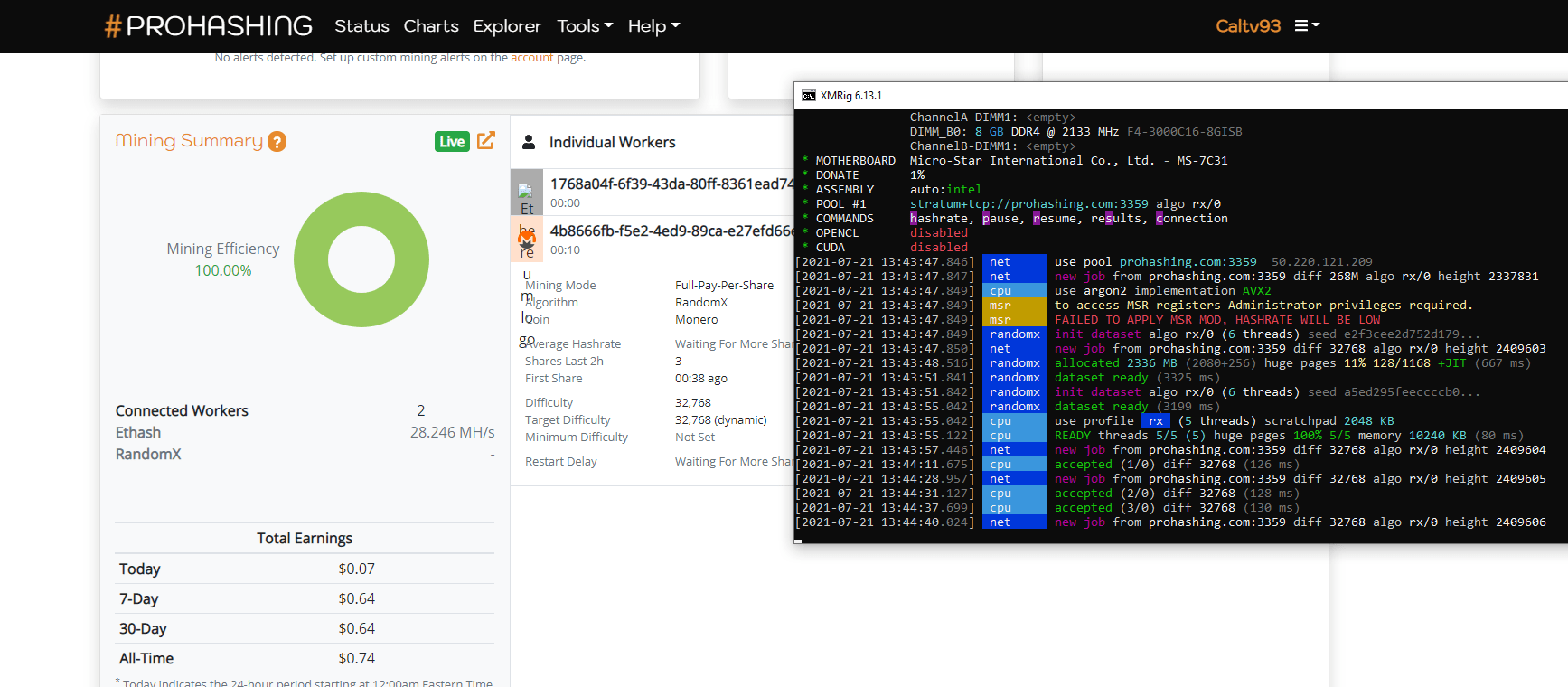Expand the Help dropdown menu

click(x=653, y=26)
